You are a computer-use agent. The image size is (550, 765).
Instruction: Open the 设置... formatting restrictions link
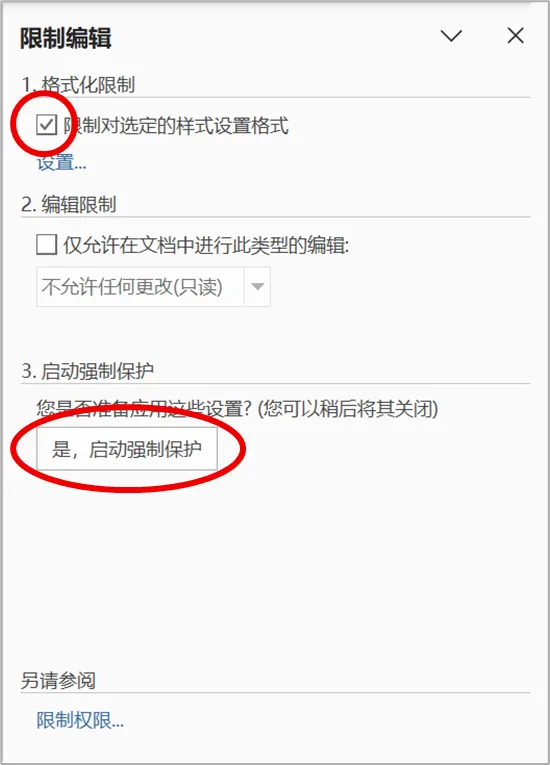[x=61, y=162]
